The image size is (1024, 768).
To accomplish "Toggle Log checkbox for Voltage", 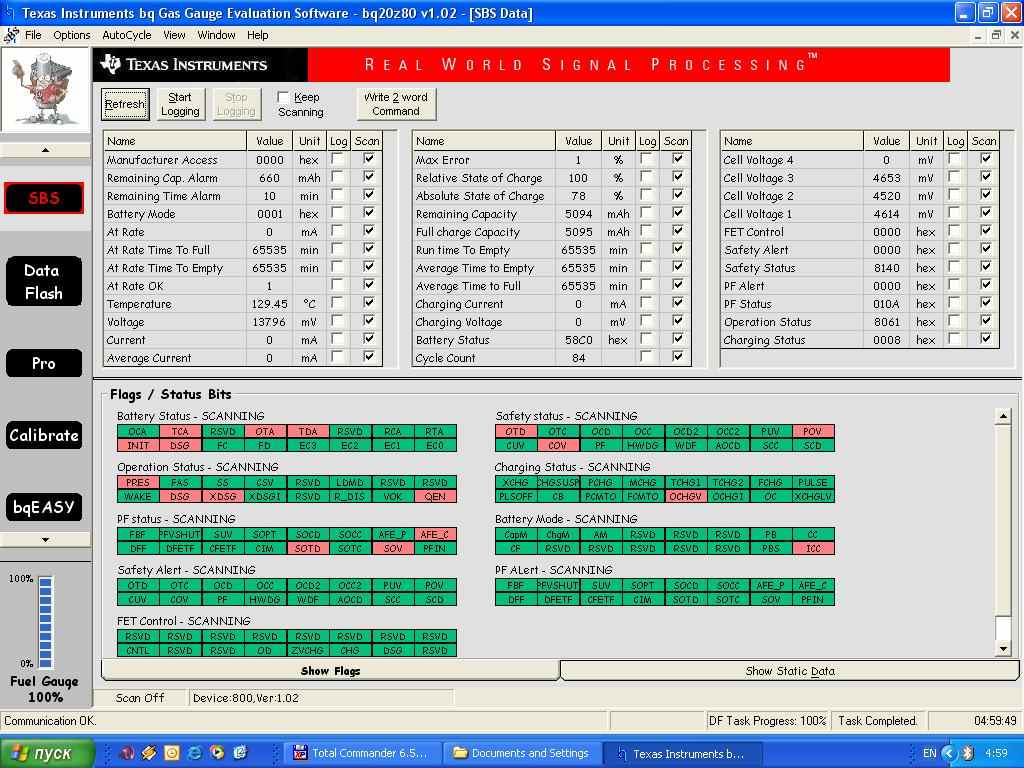I will 337,321.
